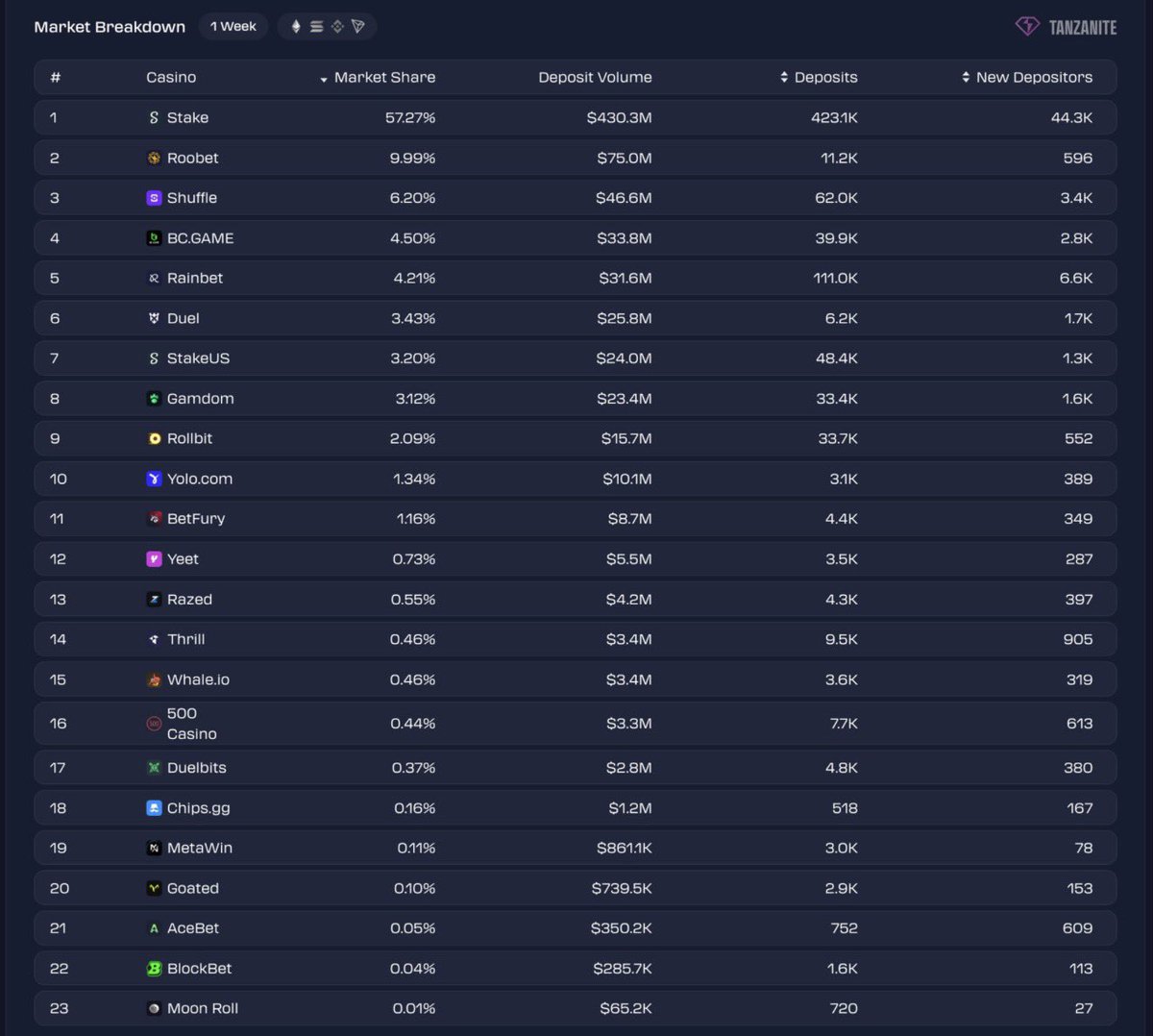Sort the table by Deposits column
The height and width of the screenshot is (1036, 1153).
[x=819, y=77]
